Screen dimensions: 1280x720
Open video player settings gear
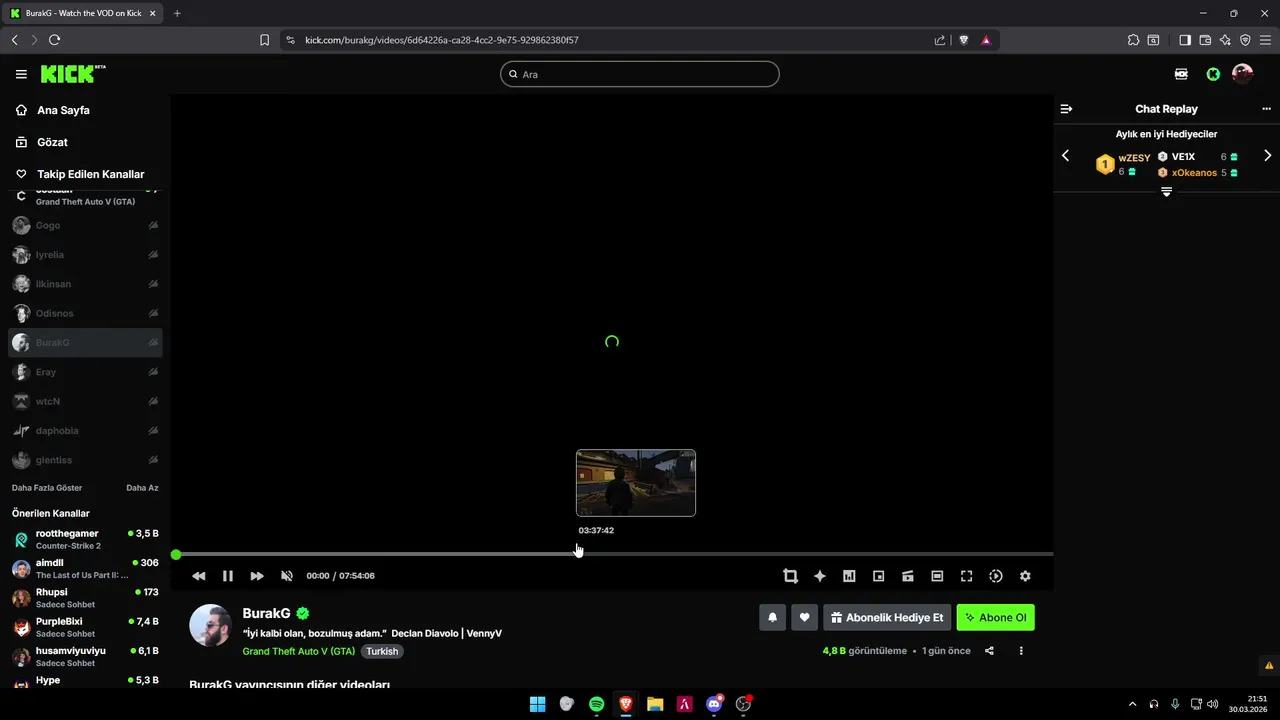pos(1025,576)
